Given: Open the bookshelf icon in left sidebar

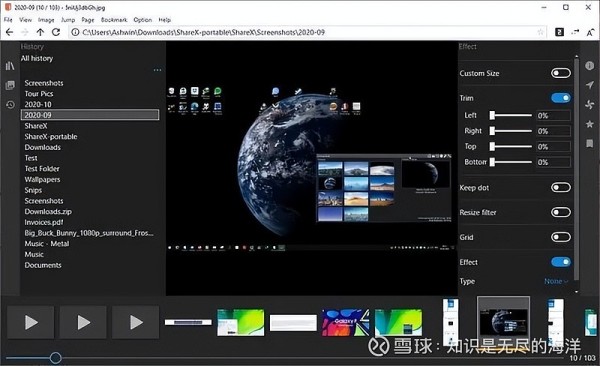Looking at the screenshot, I should point(10,66).
